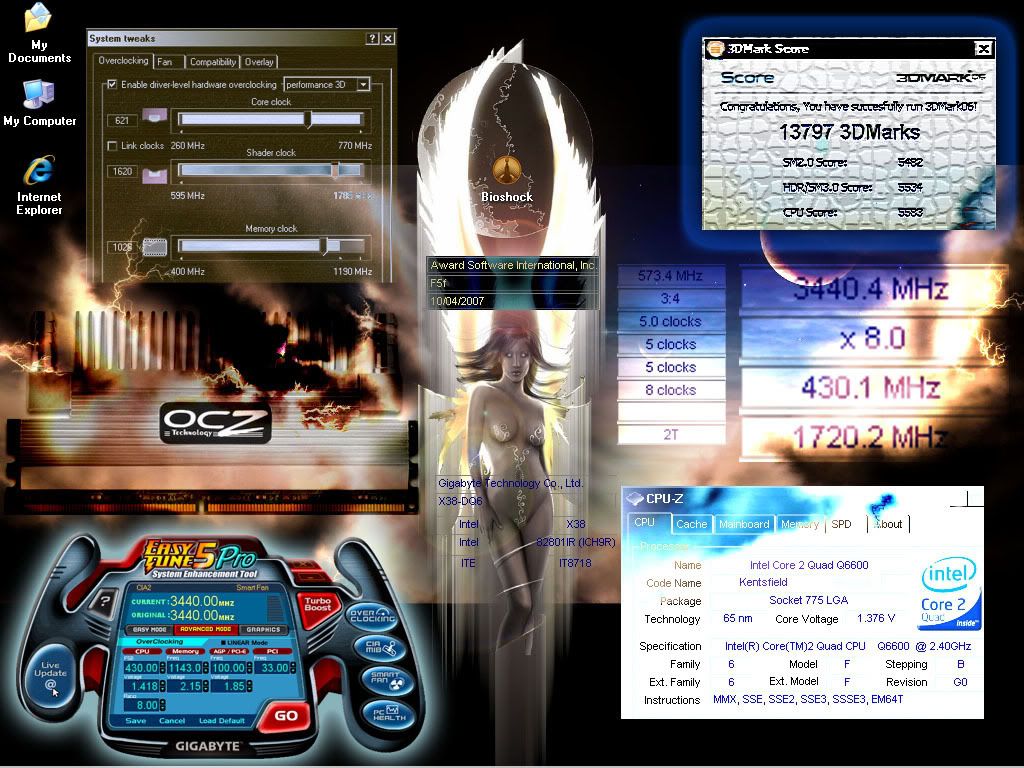
Task: Open the My Documents desktop icon
Action: (x=39, y=33)
